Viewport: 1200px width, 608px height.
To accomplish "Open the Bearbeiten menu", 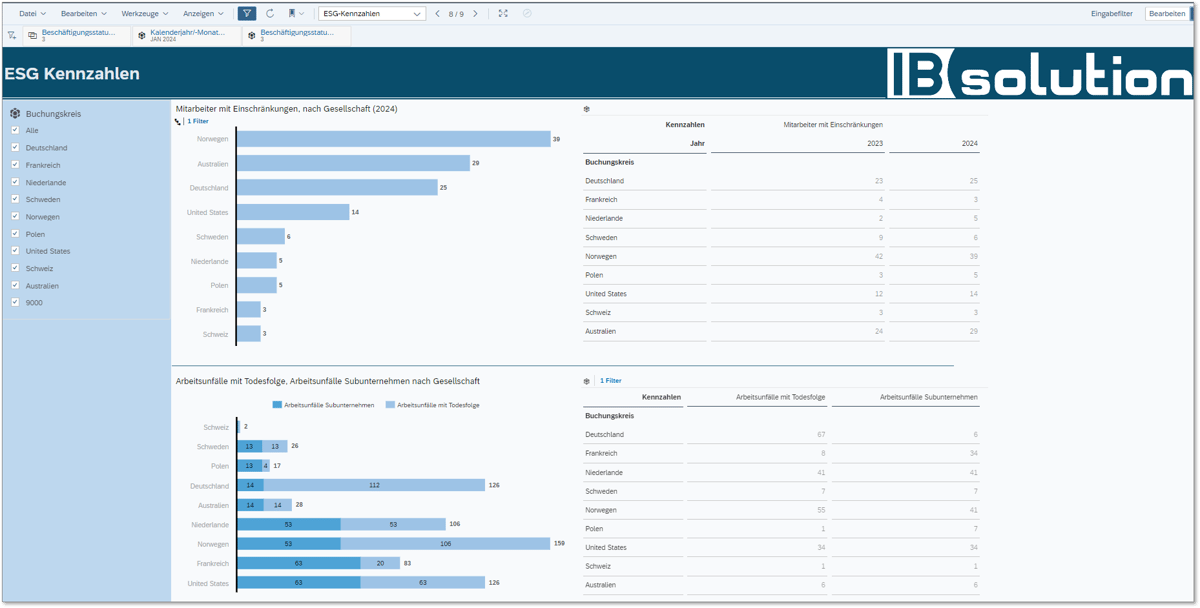I will pyautogui.click(x=84, y=14).
